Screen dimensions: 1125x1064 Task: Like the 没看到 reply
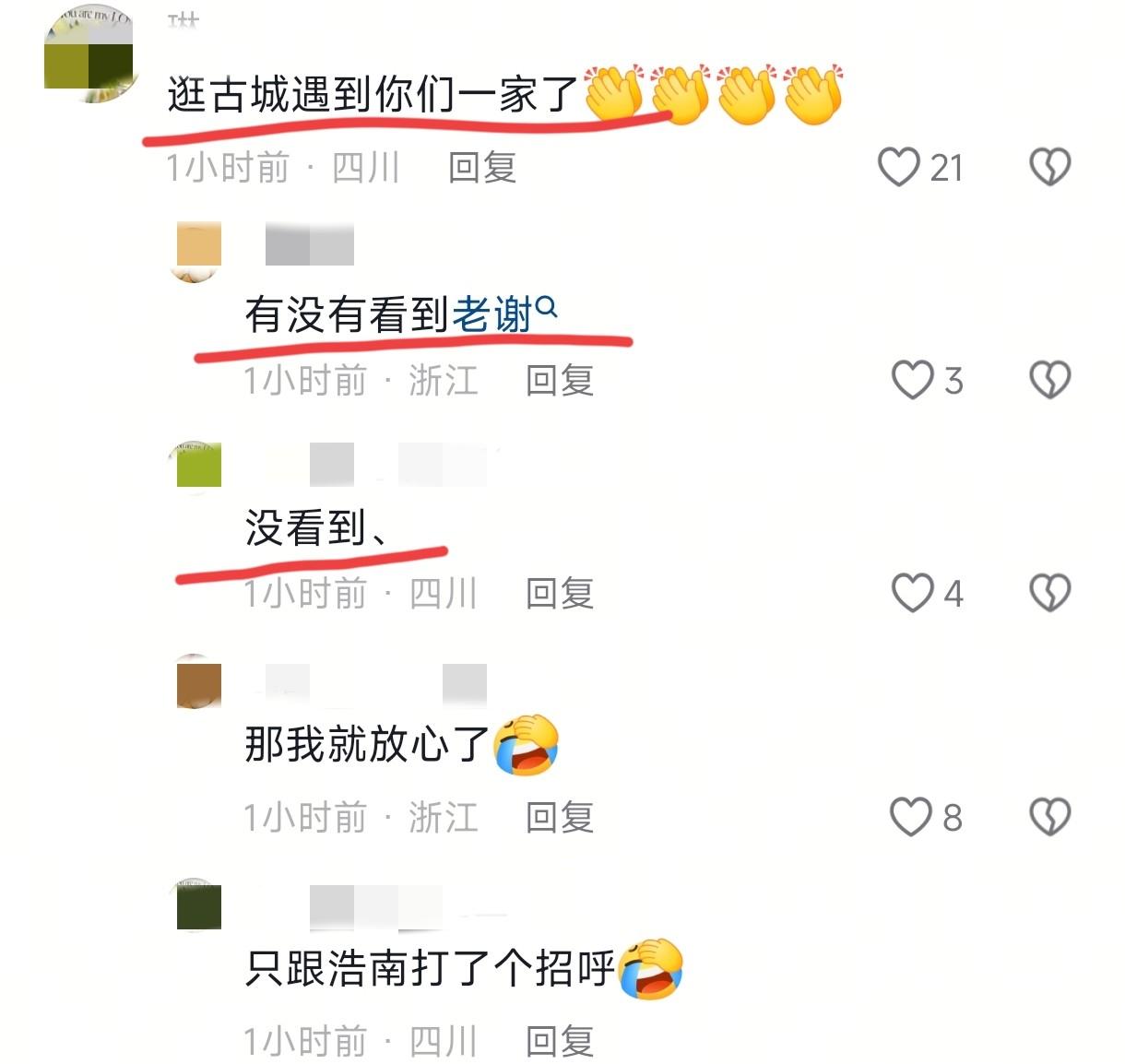[913, 592]
